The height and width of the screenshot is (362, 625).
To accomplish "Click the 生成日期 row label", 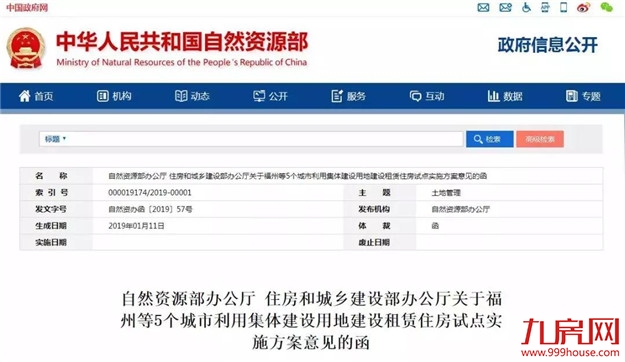I will pyautogui.click(x=51, y=226).
